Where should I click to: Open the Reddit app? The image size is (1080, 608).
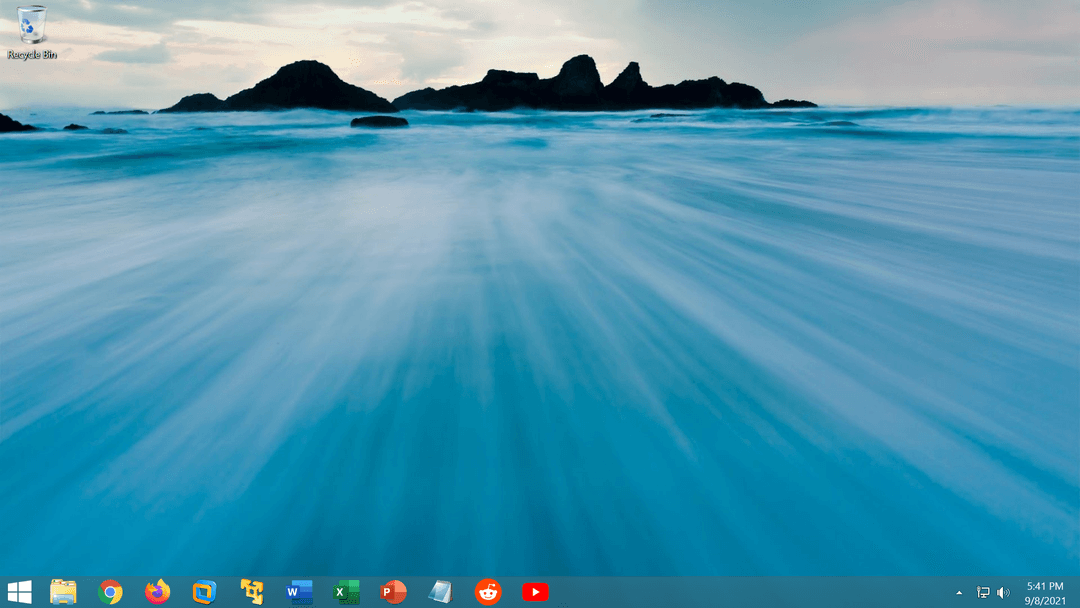click(x=487, y=592)
